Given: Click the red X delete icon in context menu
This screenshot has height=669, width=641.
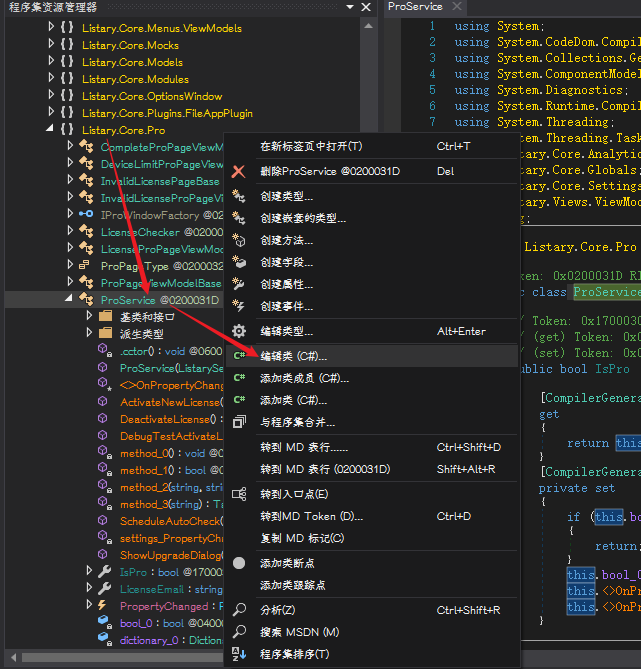Looking at the screenshot, I should pyautogui.click(x=239, y=172).
